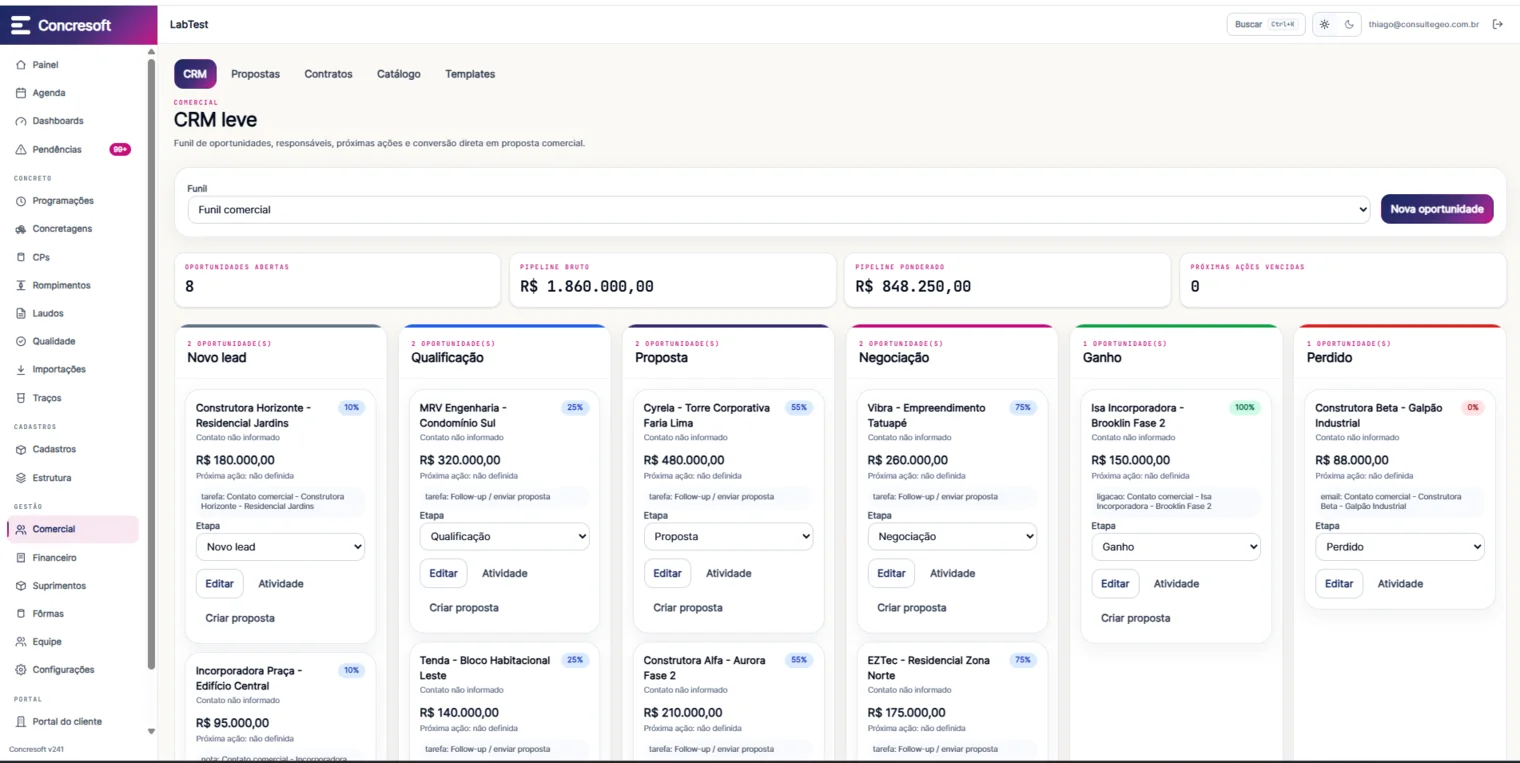Click the Laudos document icon
1520x763 pixels.
(21, 313)
